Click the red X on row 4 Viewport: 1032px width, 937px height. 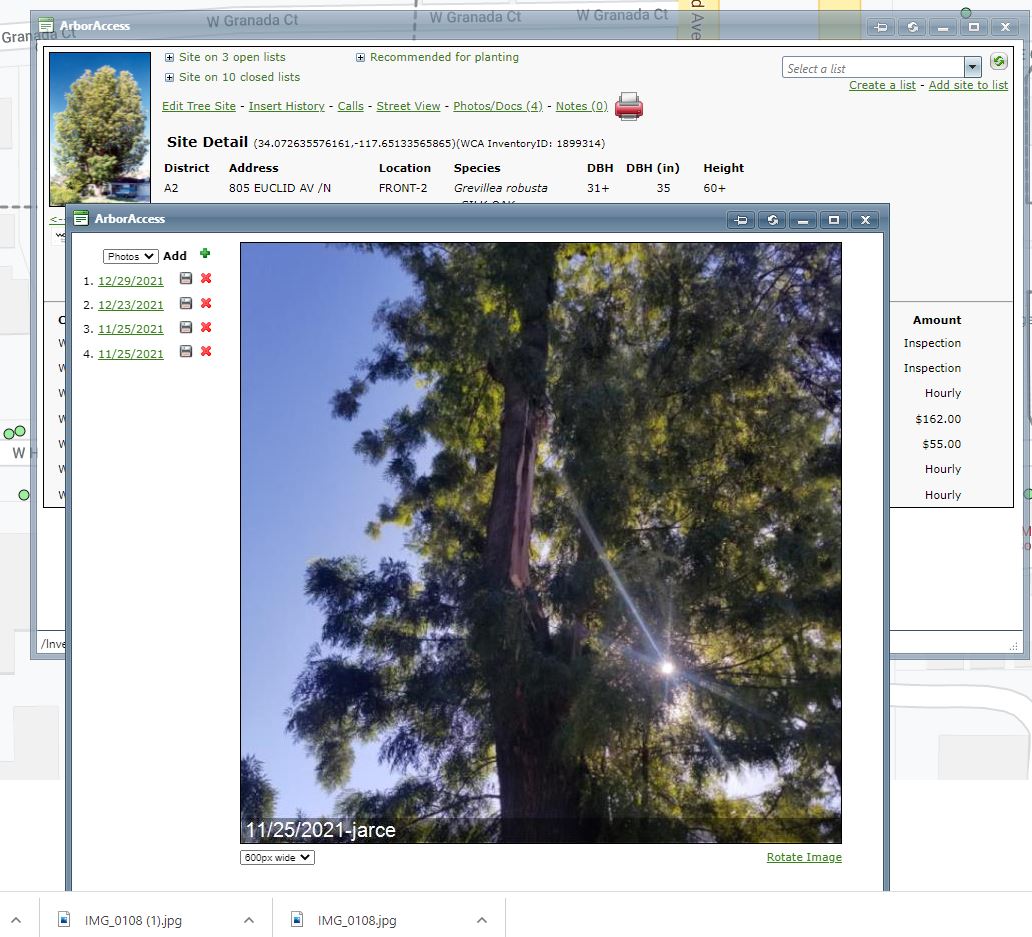[206, 351]
